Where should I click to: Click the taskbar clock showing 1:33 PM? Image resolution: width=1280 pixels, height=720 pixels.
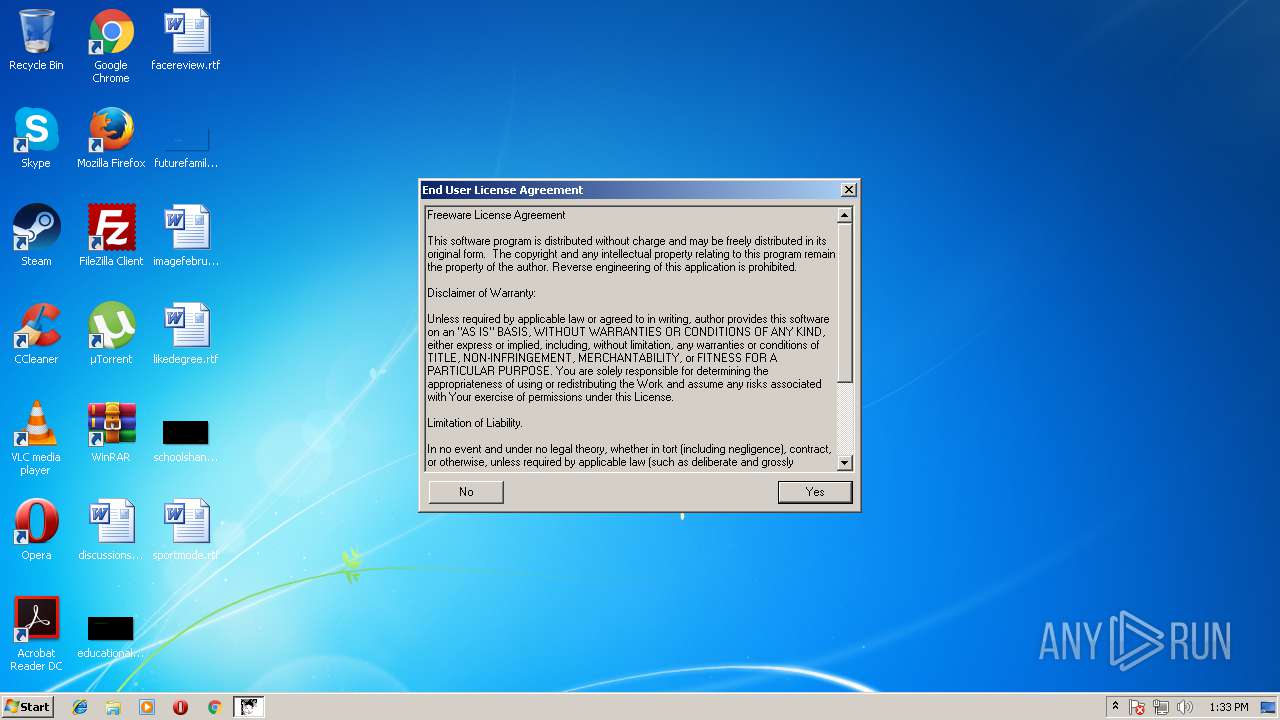1228,707
